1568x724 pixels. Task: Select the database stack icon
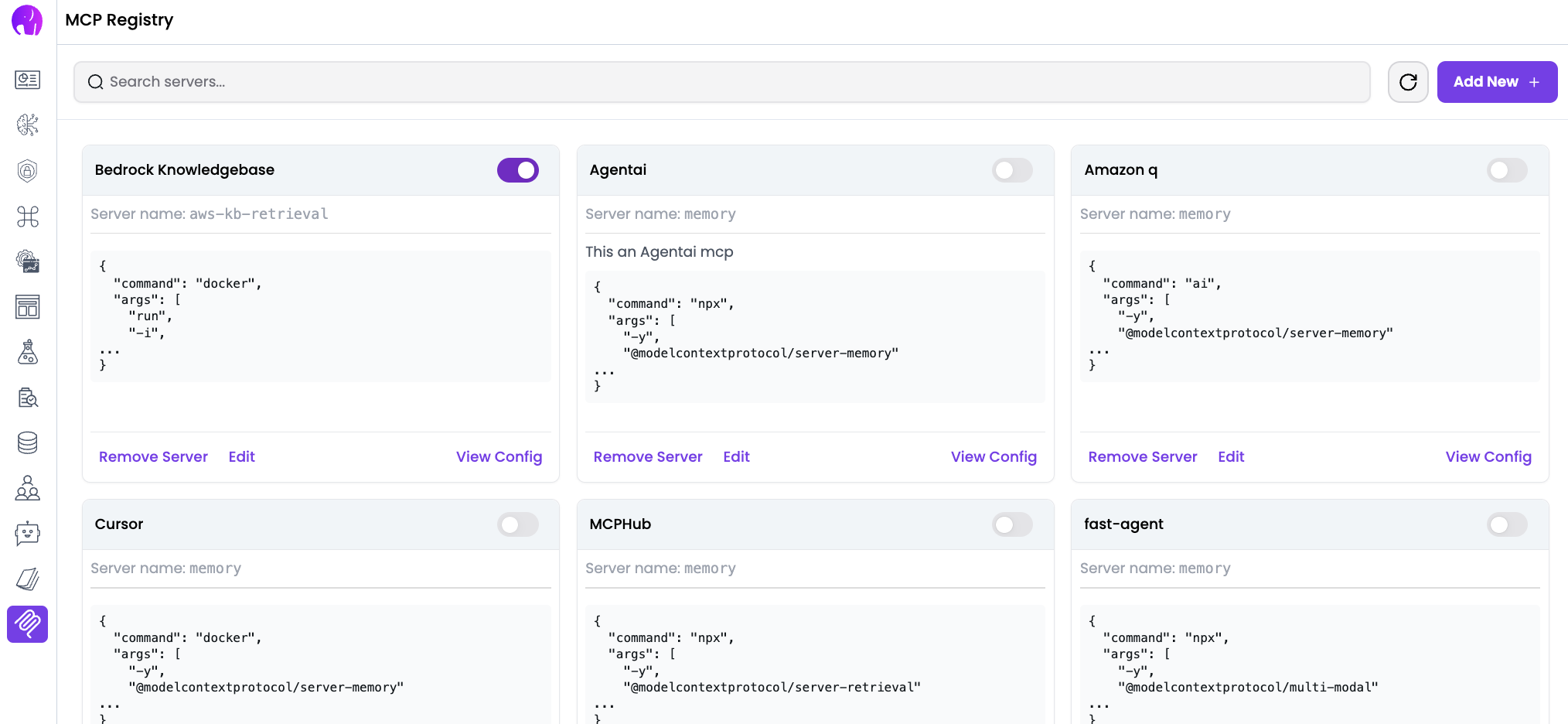pyautogui.click(x=28, y=442)
